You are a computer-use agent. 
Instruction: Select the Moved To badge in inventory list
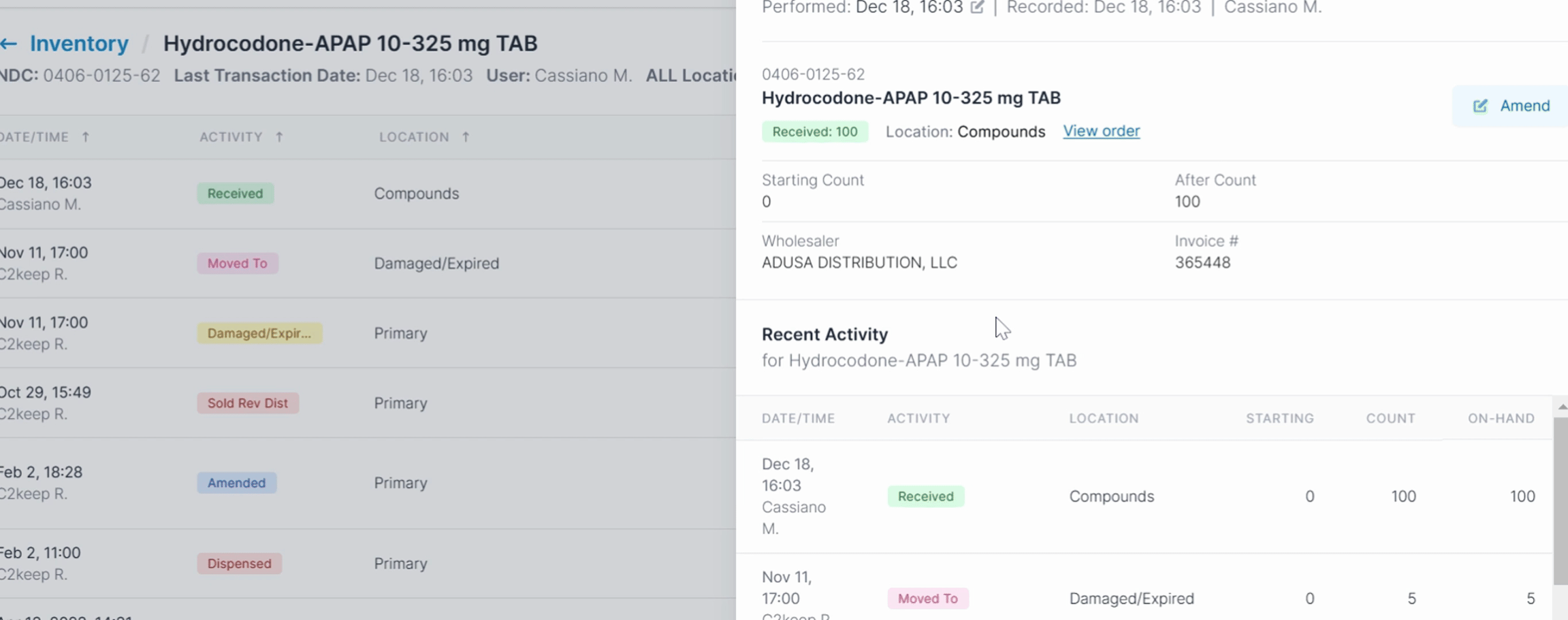tap(237, 263)
